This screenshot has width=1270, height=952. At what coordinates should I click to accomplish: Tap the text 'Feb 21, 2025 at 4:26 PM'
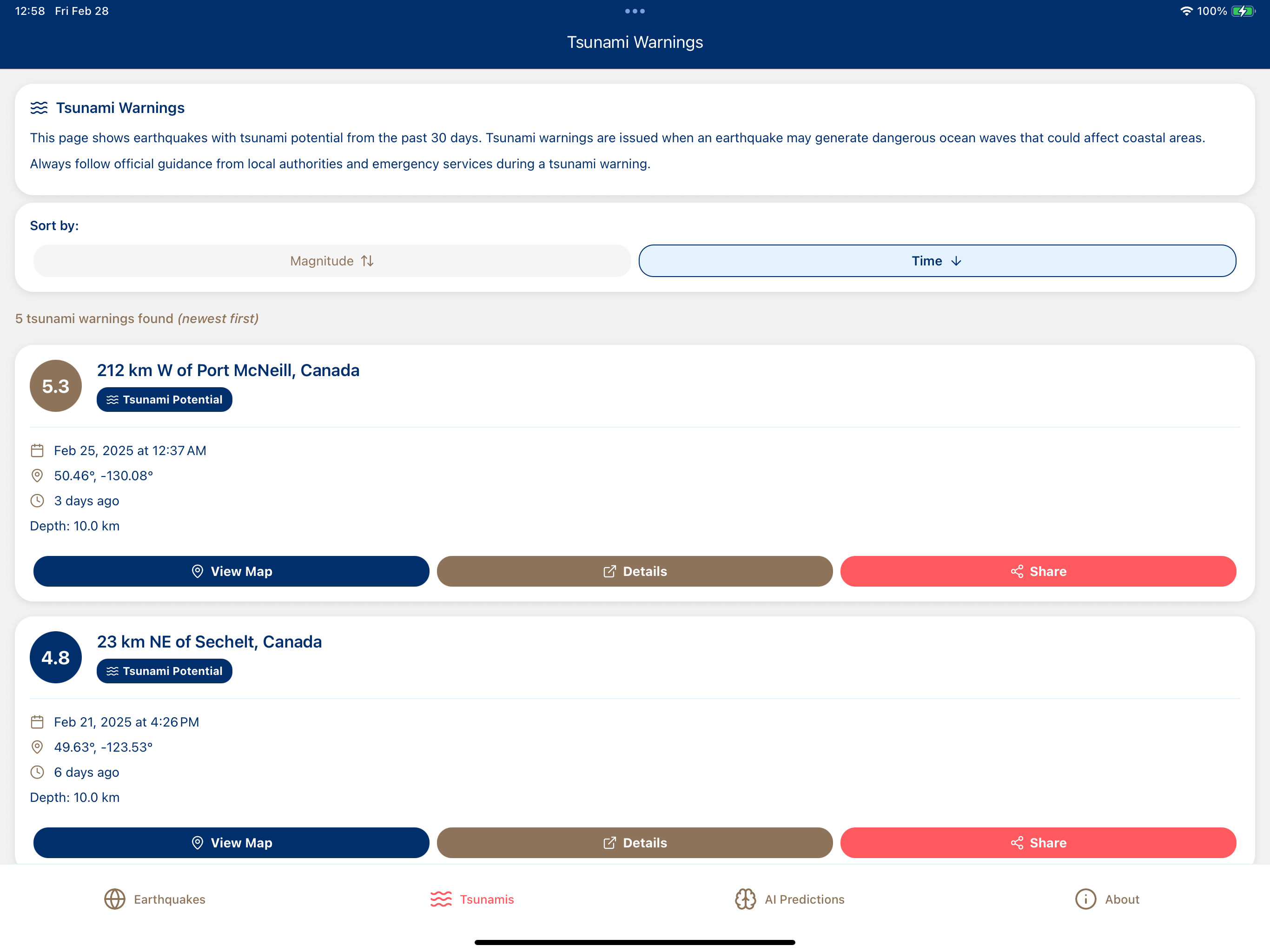coord(126,722)
